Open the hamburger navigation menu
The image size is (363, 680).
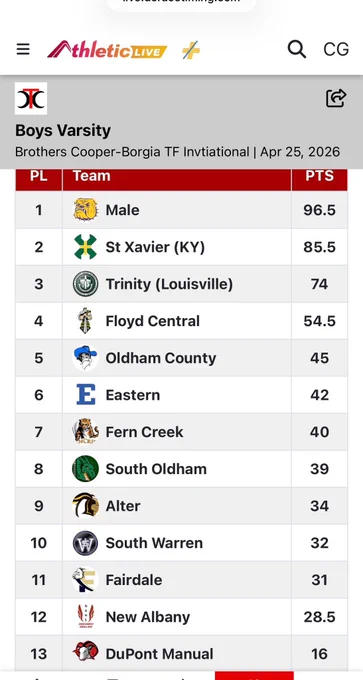coord(23,49)
